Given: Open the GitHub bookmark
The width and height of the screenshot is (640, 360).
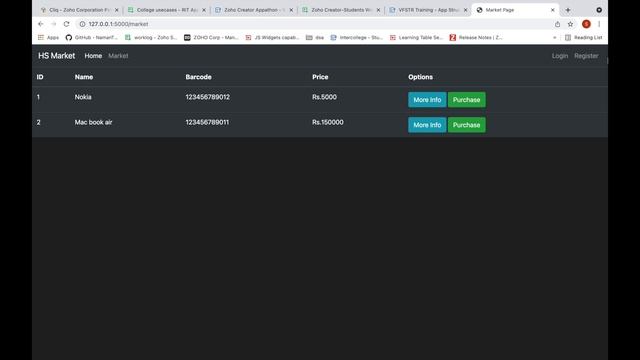Looking at the screenshot, I should pyautogui.click(x=91, y=38).
